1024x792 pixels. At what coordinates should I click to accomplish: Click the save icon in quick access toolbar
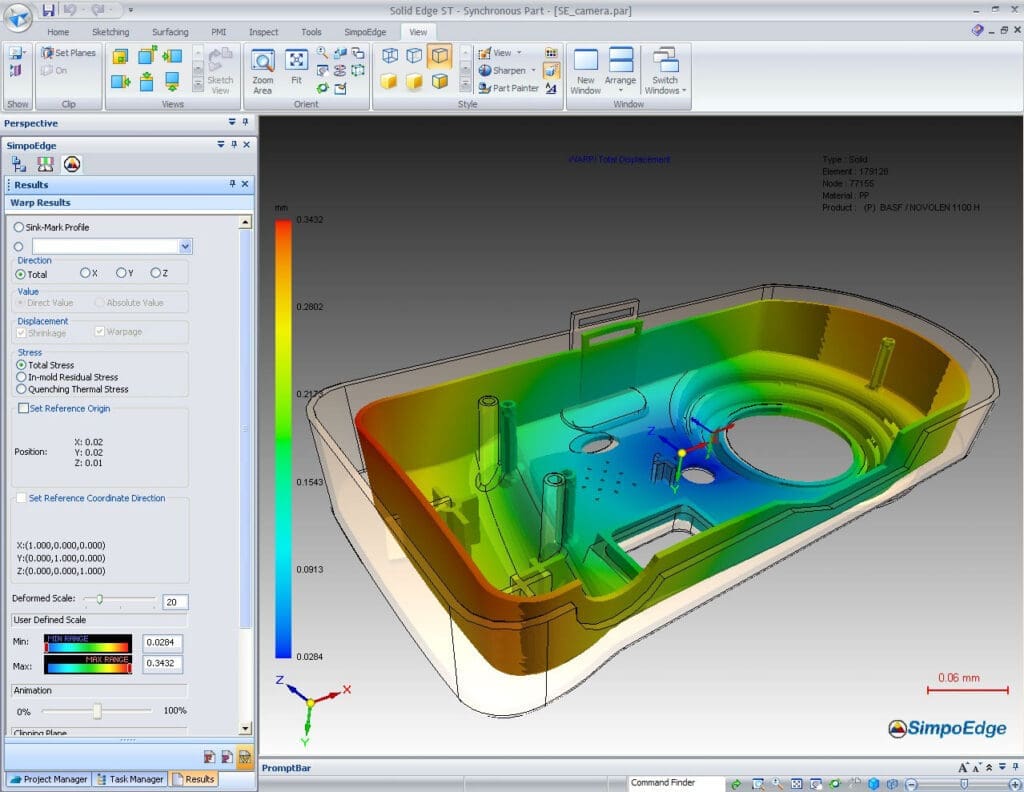(49, 10)
